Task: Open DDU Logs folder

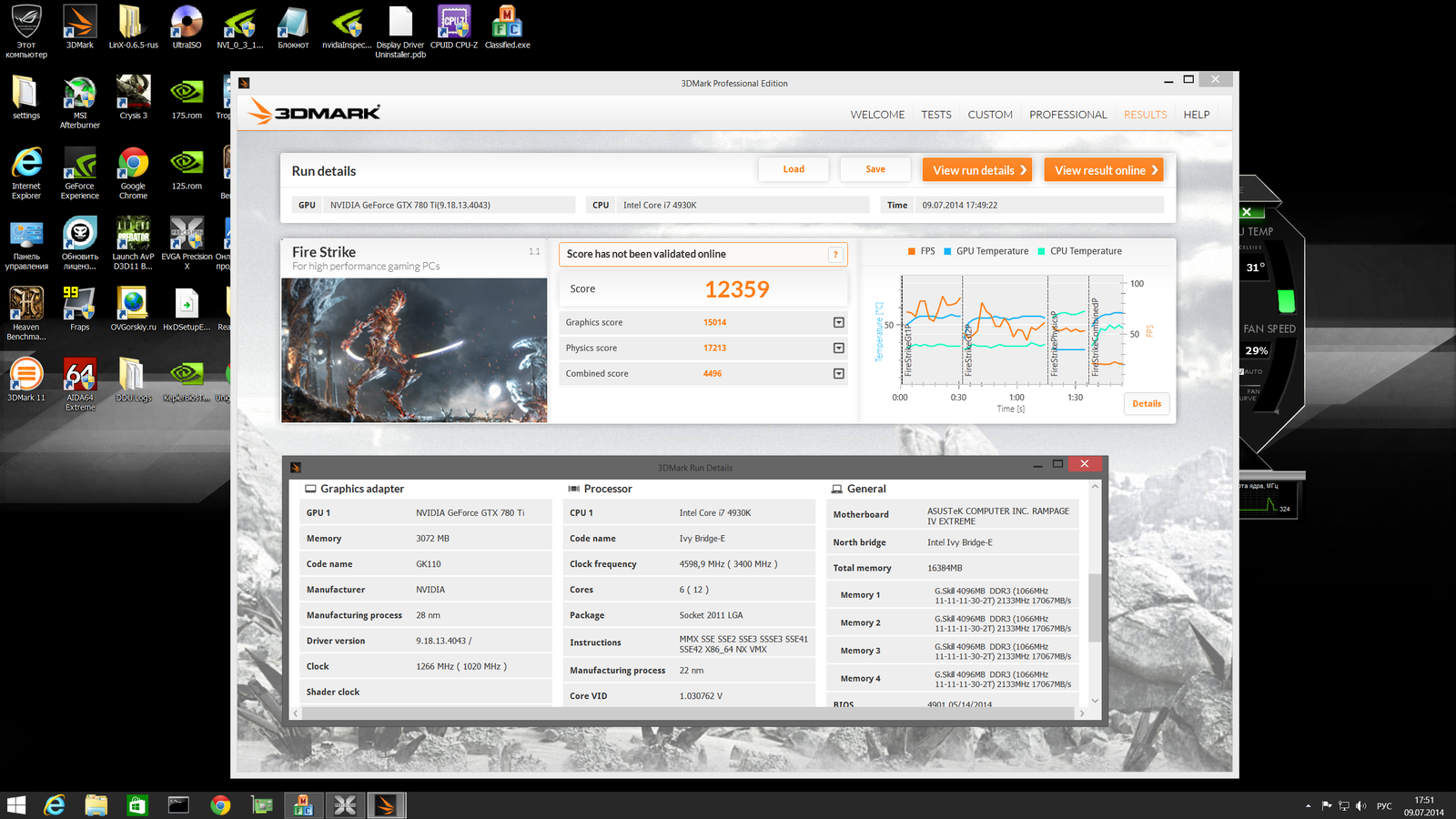Action: pos(133,379)
